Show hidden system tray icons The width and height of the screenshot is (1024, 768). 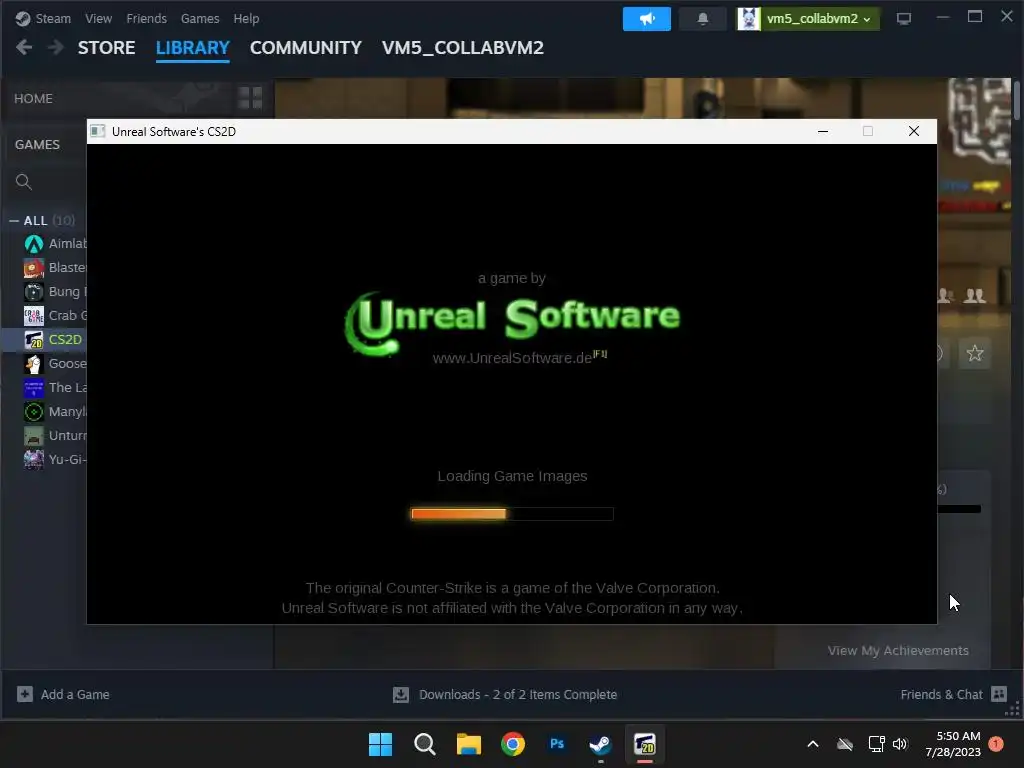click(812, 744)
